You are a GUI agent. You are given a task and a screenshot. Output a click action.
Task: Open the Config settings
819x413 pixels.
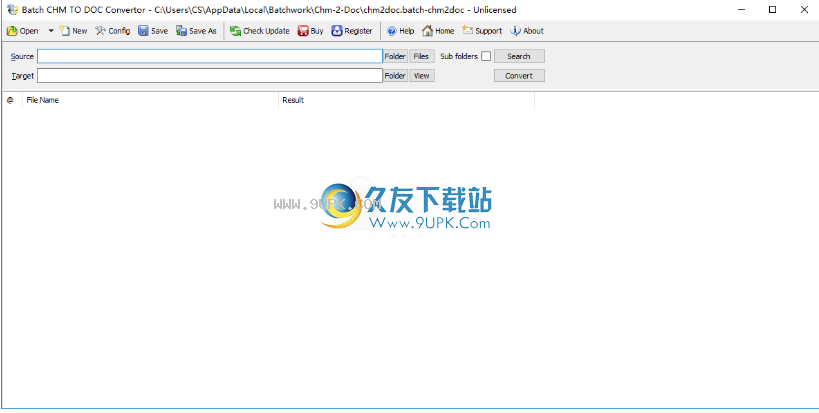point(112,31)
